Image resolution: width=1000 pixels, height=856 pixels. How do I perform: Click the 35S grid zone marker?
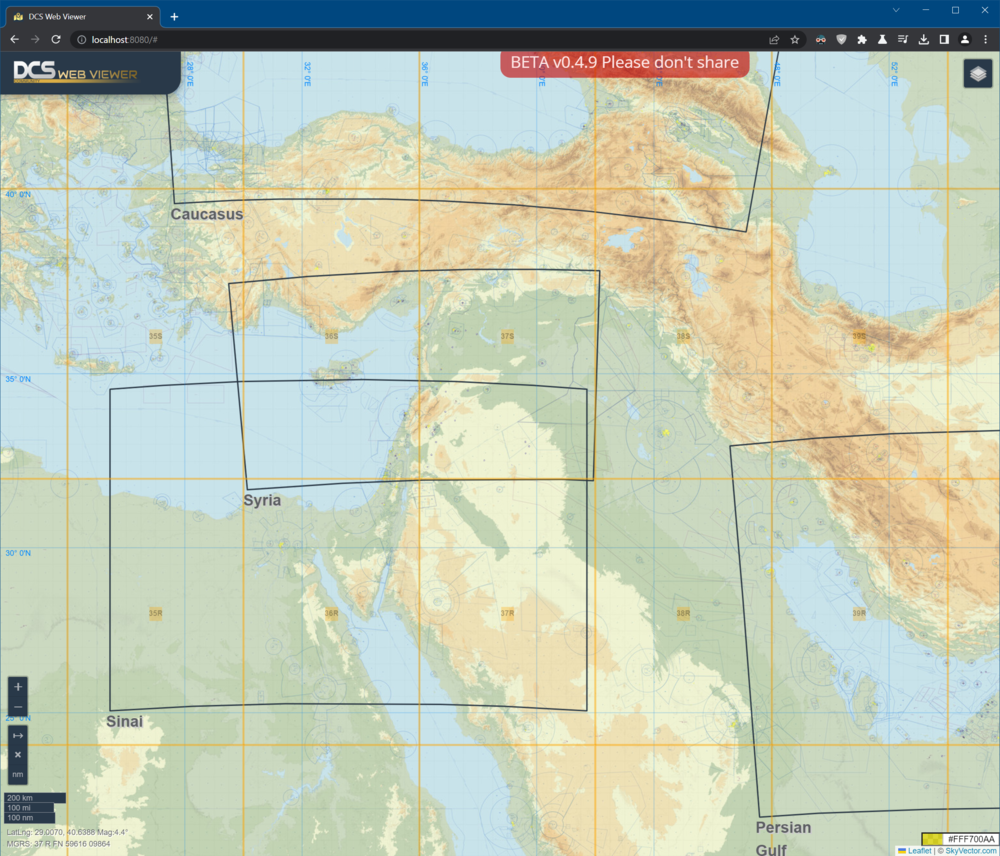[x=156, y=336]
